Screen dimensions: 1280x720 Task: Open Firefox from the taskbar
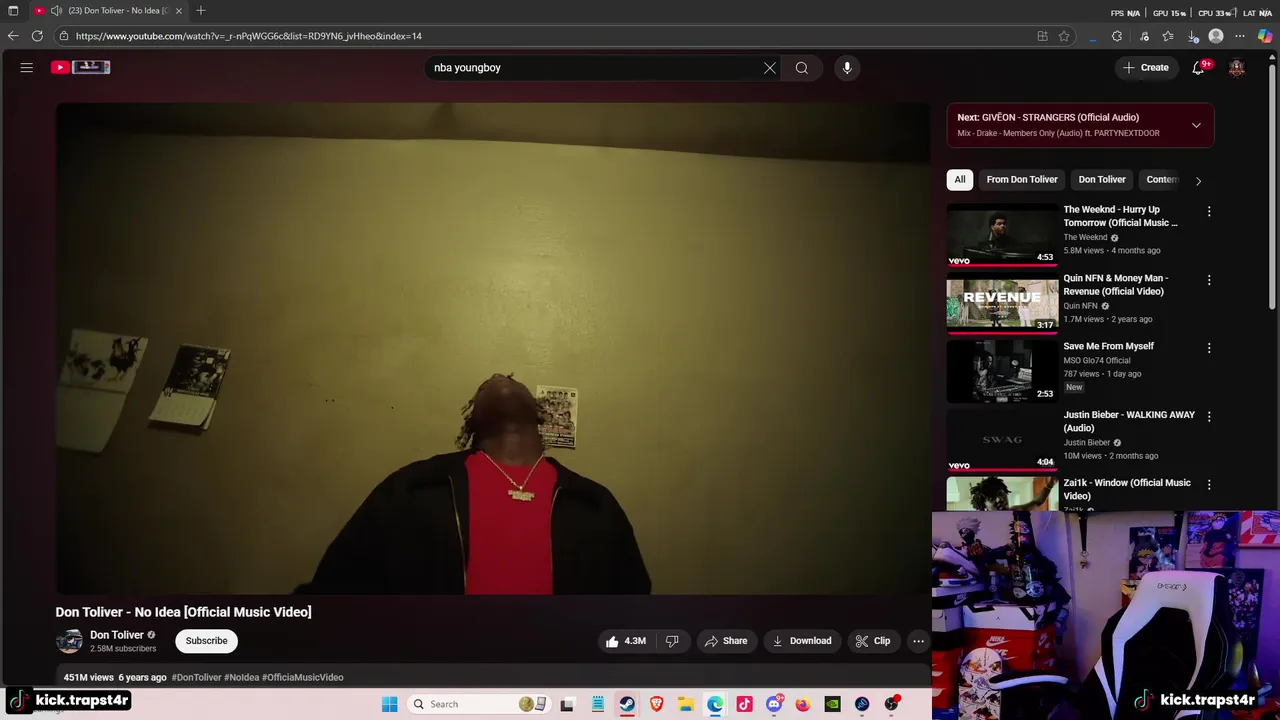[x=803, y=704]
